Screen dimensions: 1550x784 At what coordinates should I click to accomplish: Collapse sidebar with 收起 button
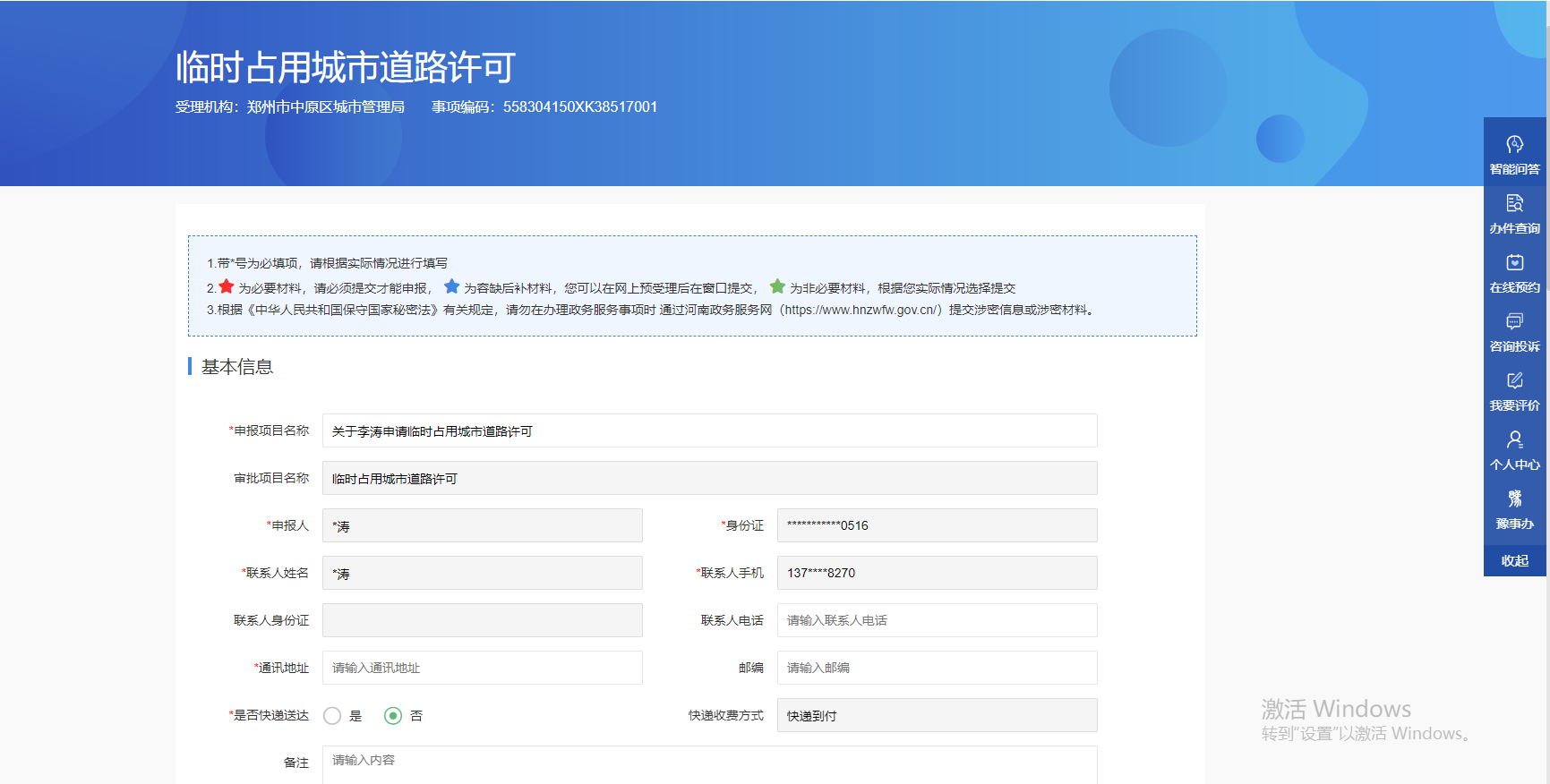pos(1514,561)
